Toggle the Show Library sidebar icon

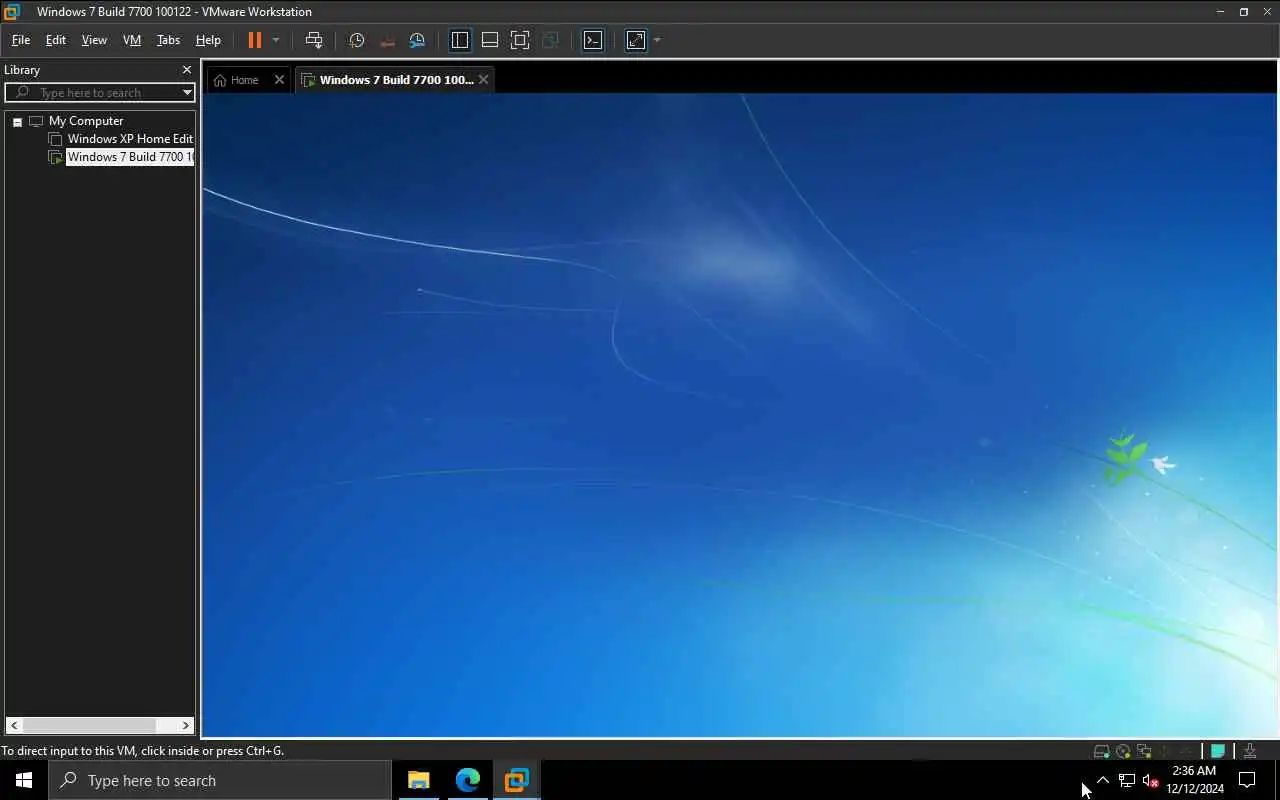tap(460, 40)
